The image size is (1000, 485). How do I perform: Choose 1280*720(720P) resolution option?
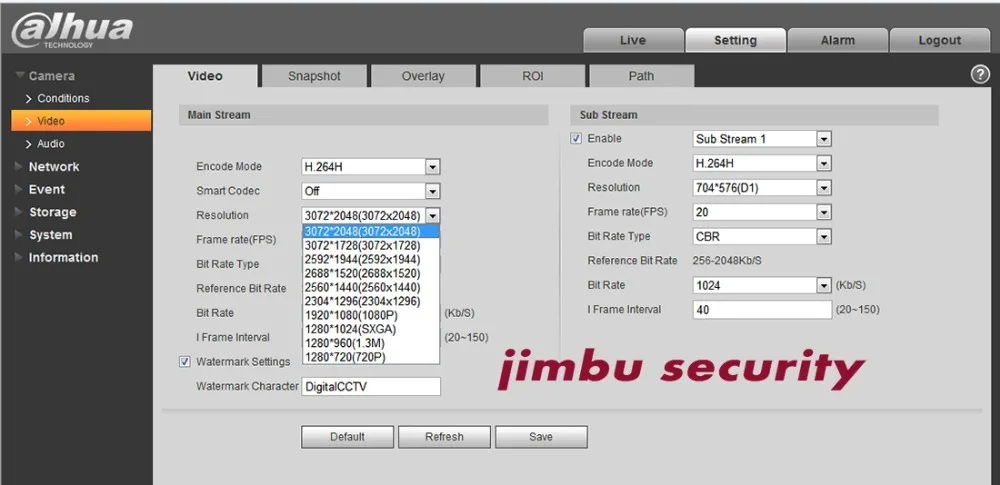point(371,357)
